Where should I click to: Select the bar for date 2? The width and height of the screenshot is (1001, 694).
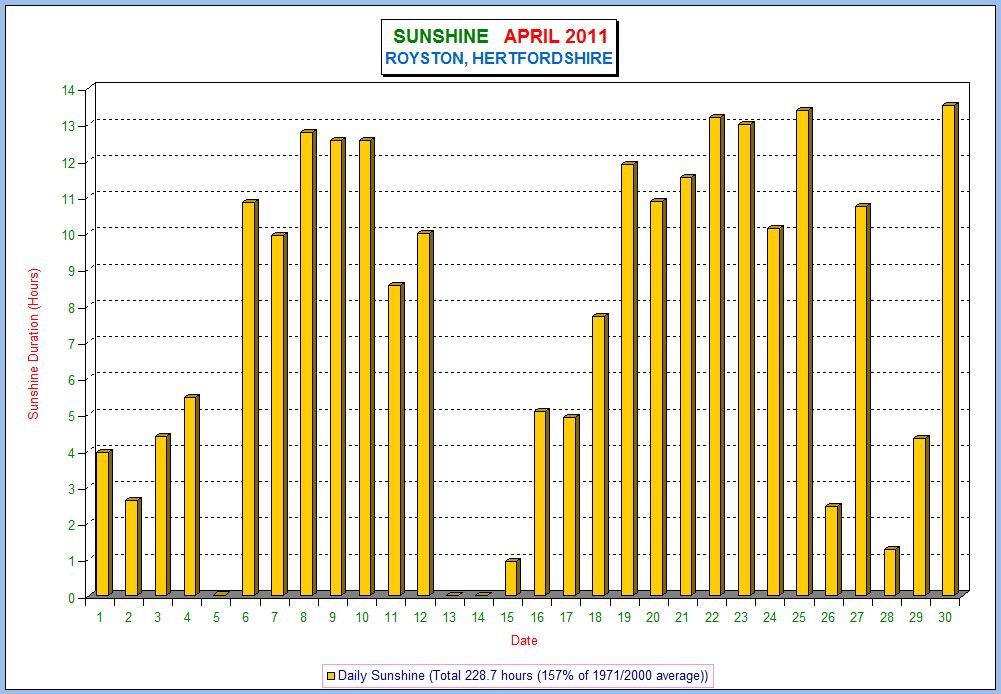coord(133,547)
